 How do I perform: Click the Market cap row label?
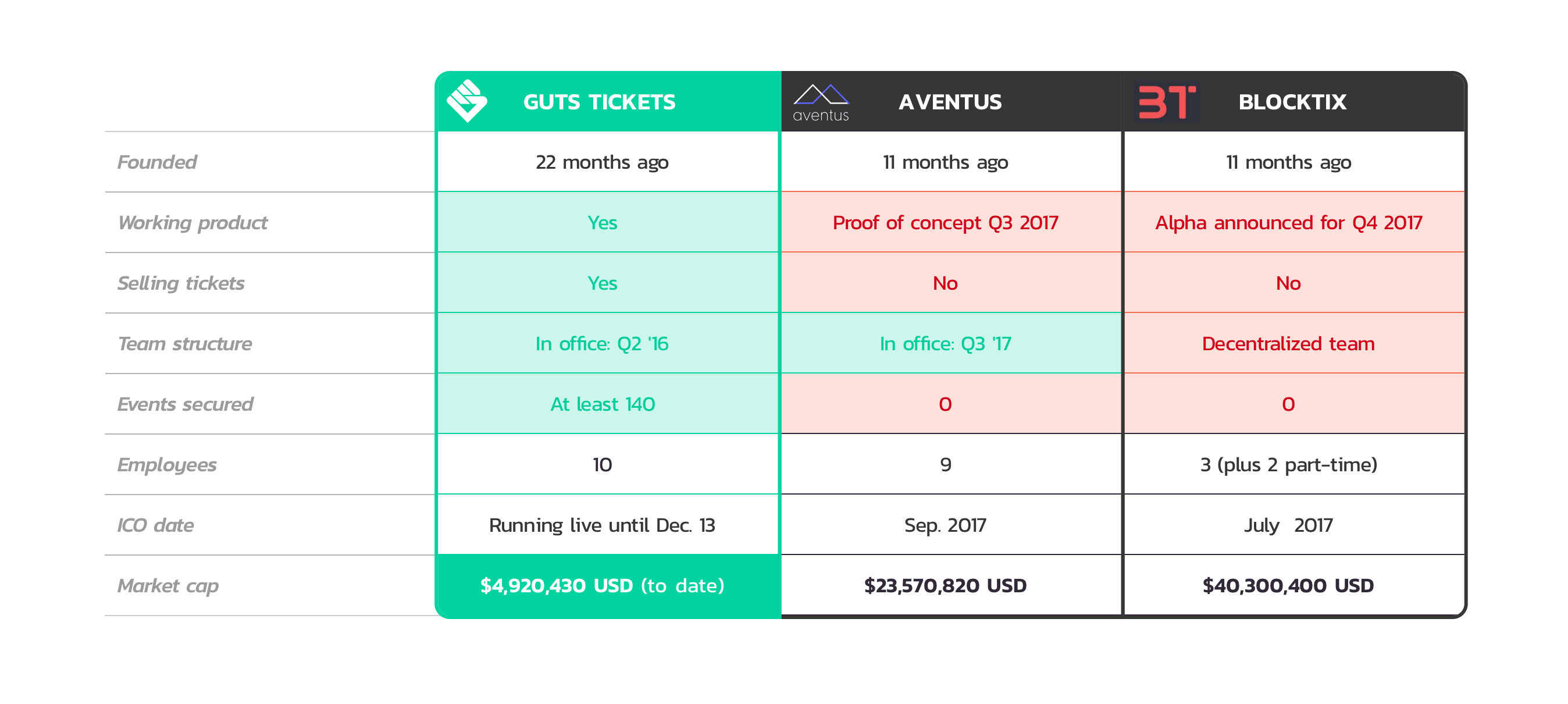(168, 586)
